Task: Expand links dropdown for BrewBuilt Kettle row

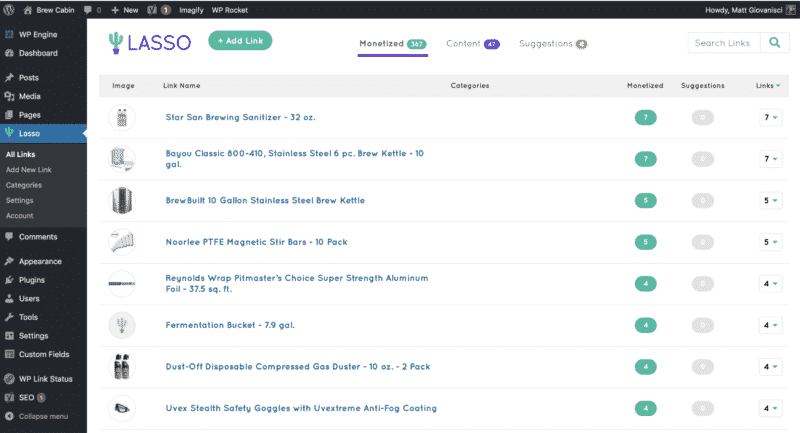Action: 770,200
